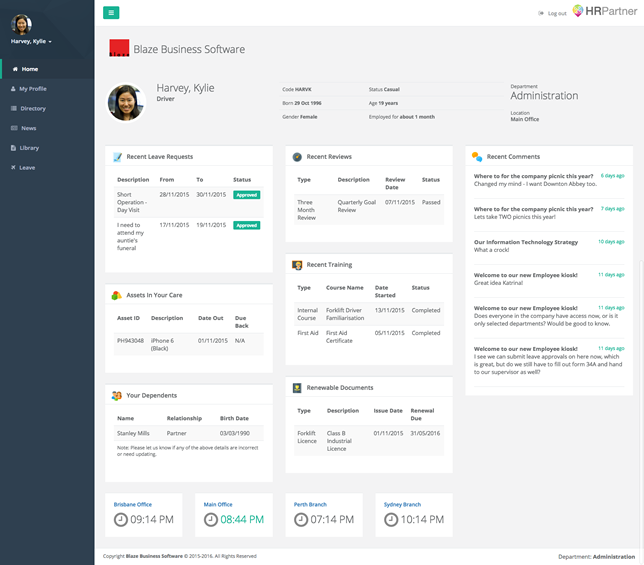The height and width of the screenshot is (565, 644).
Task: Click the '6 days ago' timestamp
Action: [612, 176]
